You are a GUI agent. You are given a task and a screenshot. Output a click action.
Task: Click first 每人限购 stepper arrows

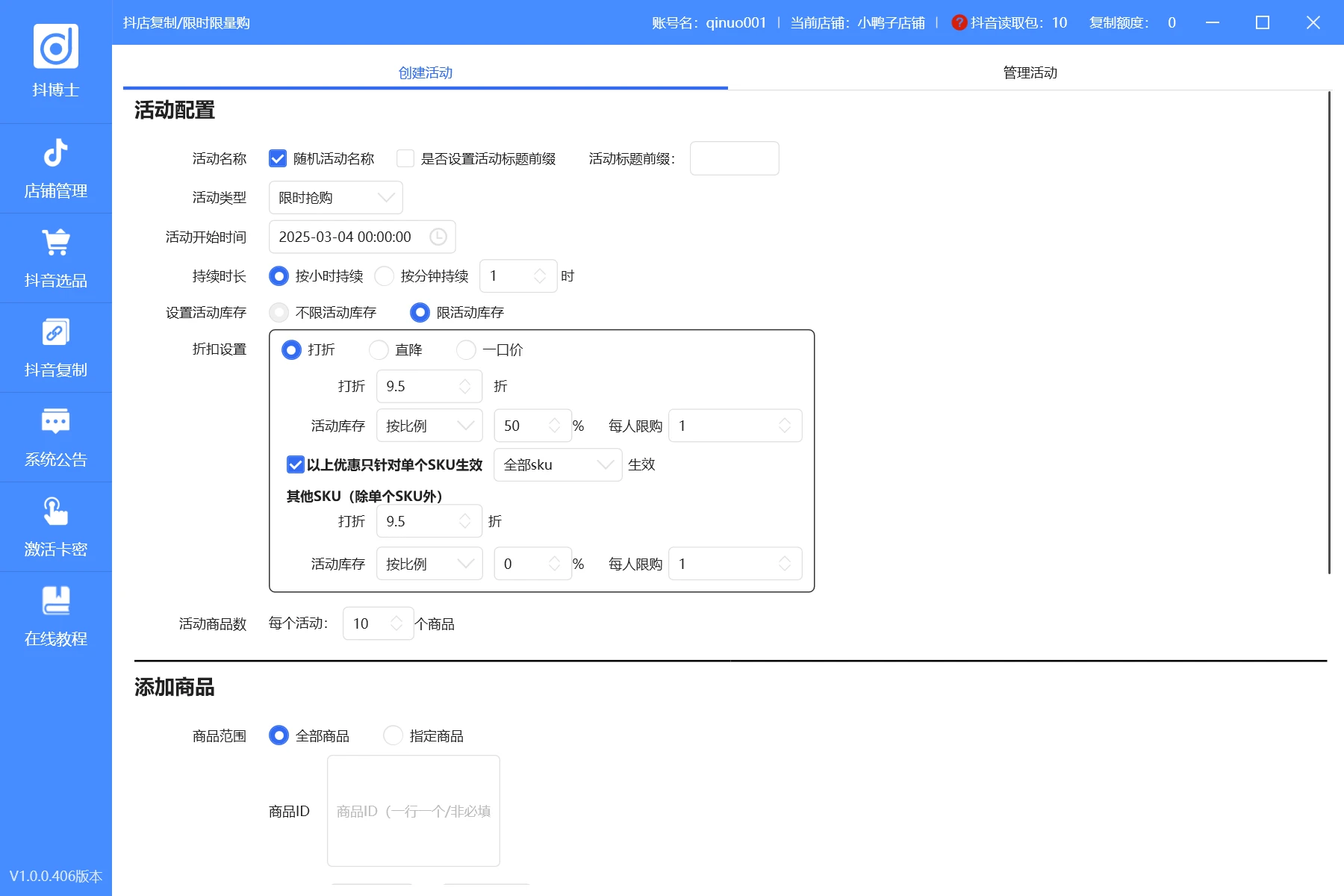pyautogui.click(x=785, y=426)
